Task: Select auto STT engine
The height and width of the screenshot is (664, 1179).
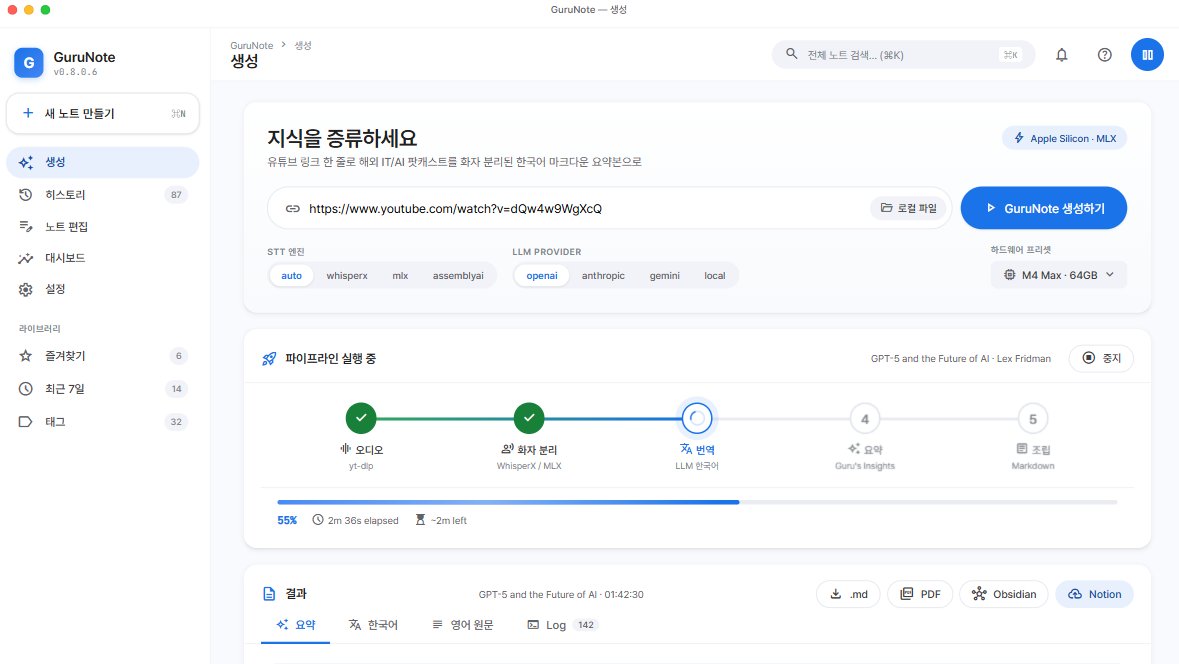Action: (x=292, y=276)
